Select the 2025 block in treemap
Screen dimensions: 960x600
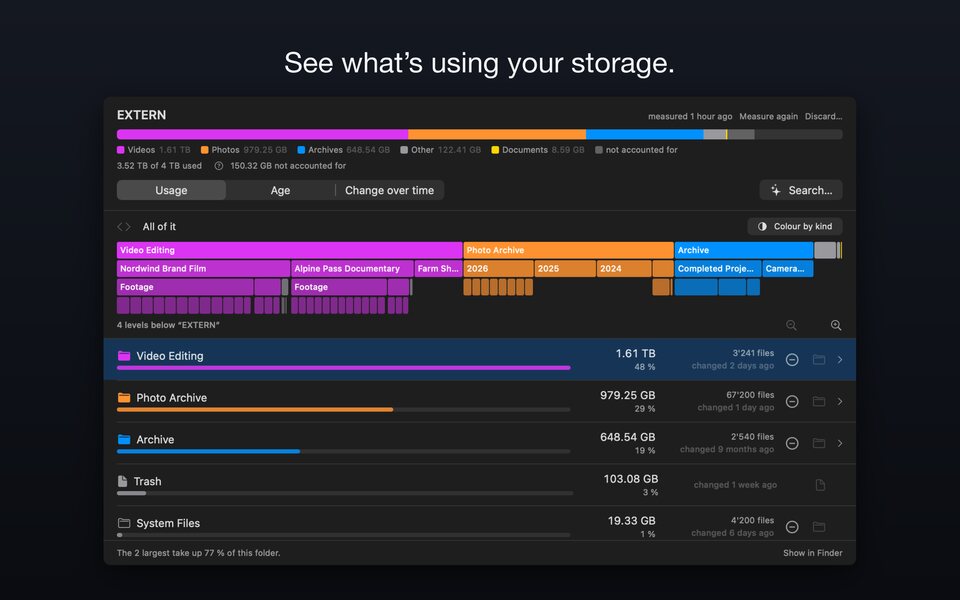click(565, 268)
